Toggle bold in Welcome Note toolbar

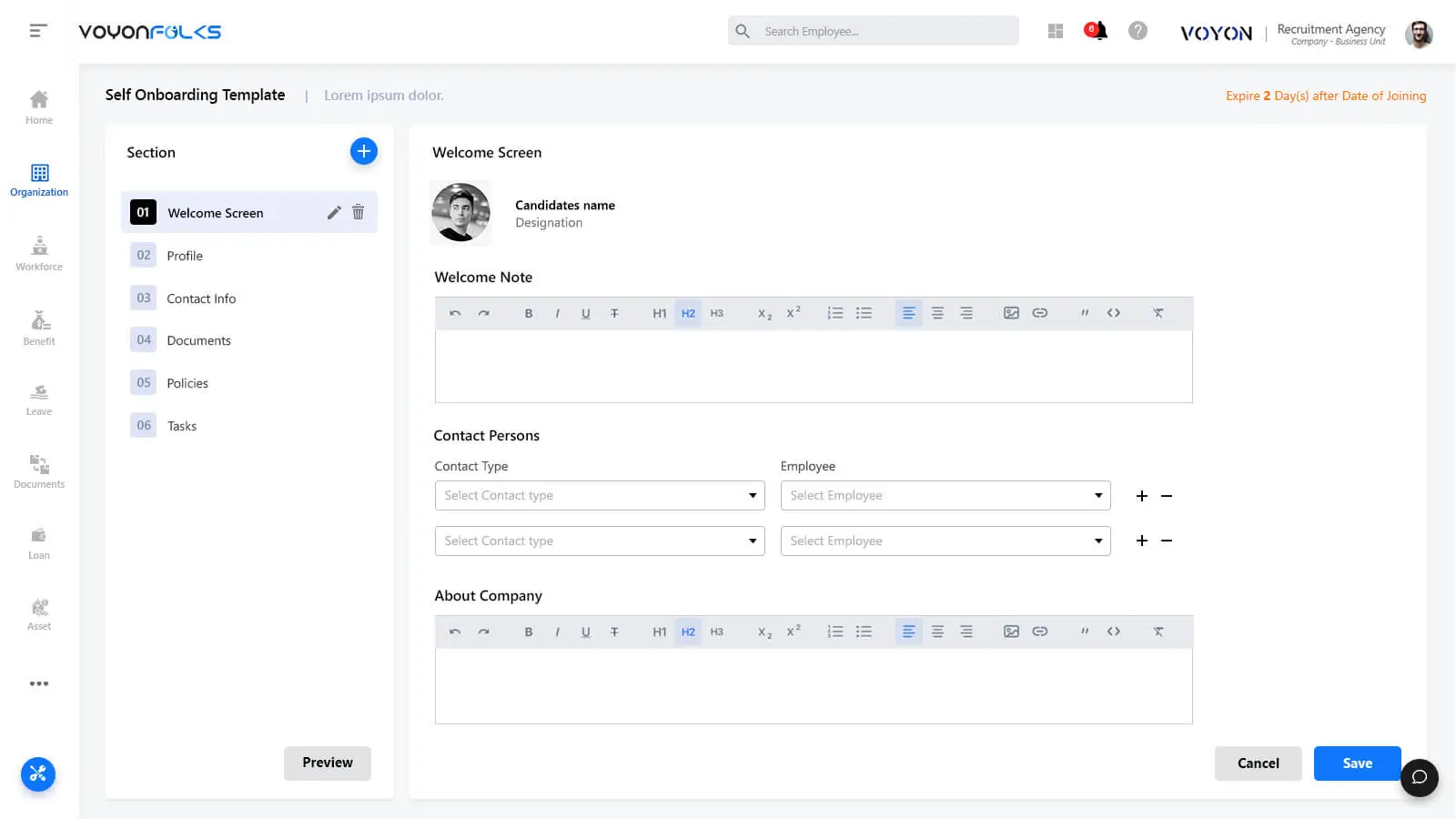[528, 313]
